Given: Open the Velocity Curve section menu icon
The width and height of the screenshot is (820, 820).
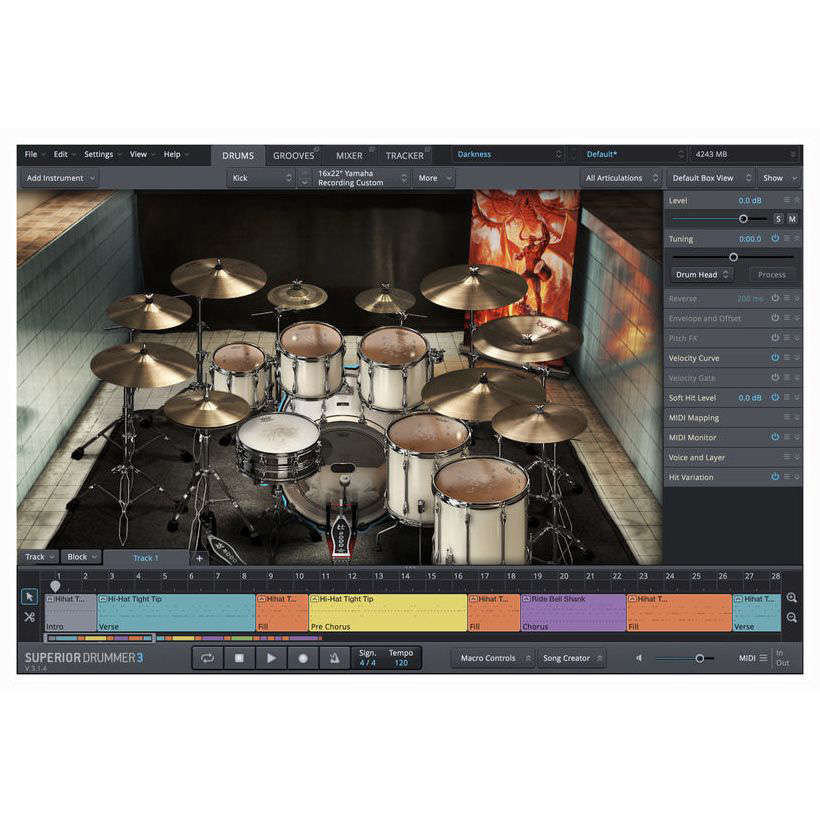Looking at the screenshot, I should tap(787, 357).
